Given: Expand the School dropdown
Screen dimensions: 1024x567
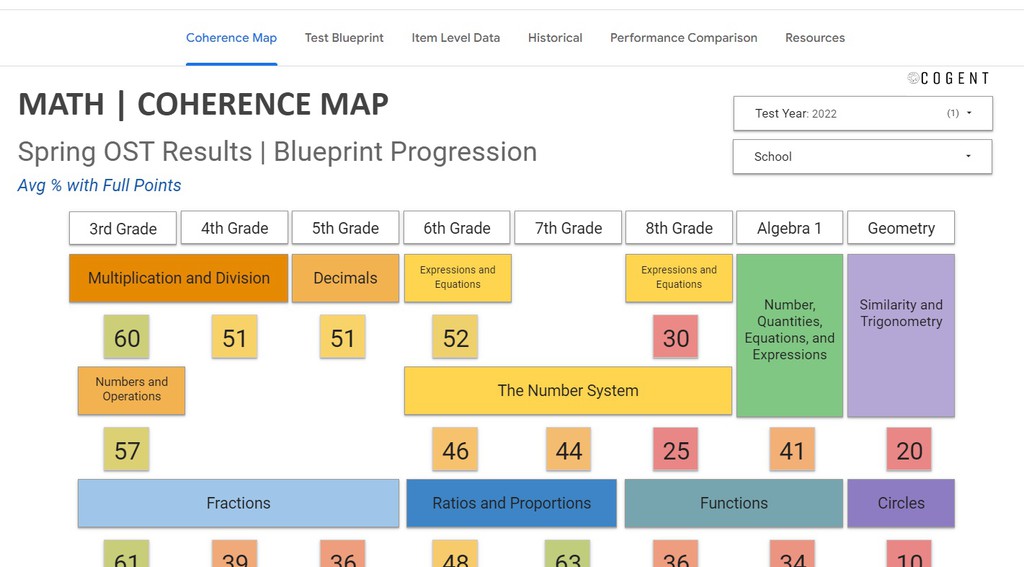Looking at the screenshot, I should (x=863, y=157).
